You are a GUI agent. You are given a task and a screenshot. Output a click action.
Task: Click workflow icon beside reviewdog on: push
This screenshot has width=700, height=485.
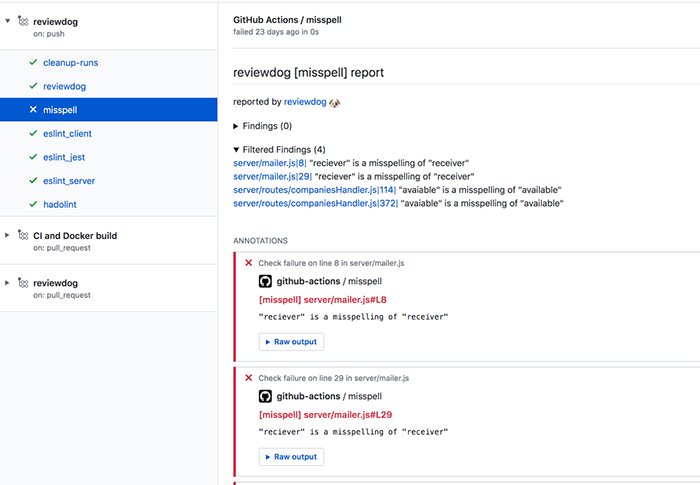pyautogui.click(x=23, y=21)
